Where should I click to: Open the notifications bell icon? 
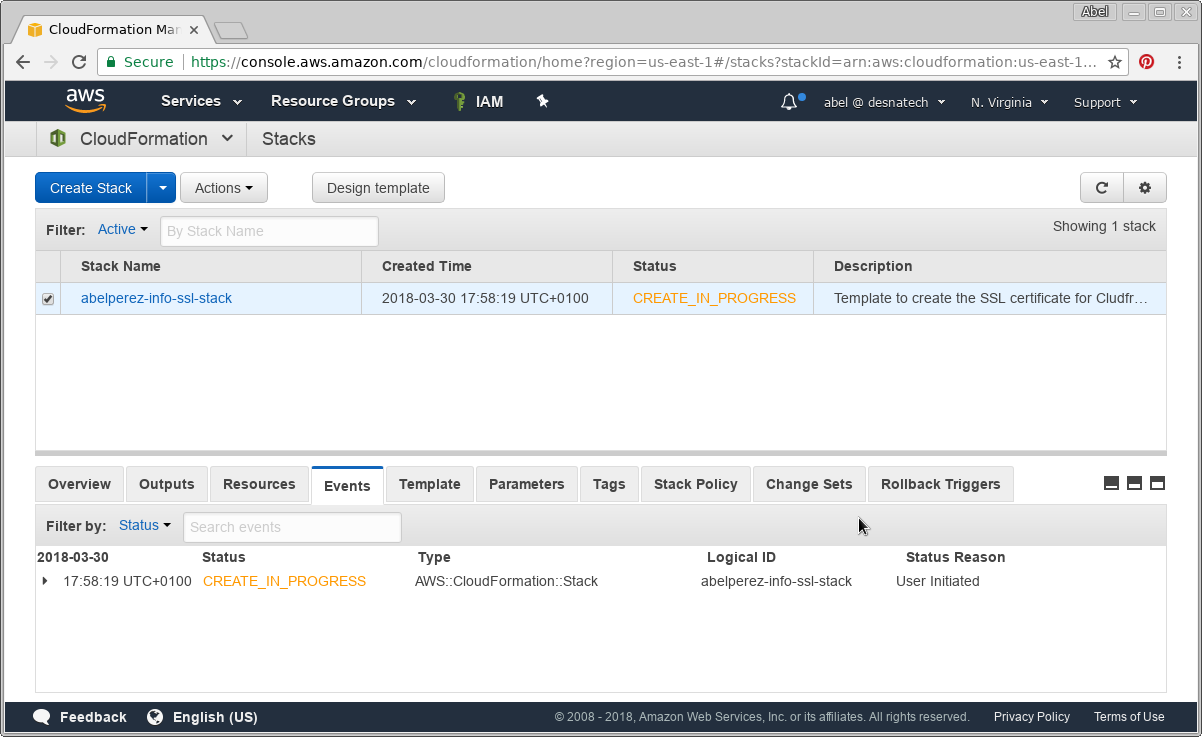point(789,102)
